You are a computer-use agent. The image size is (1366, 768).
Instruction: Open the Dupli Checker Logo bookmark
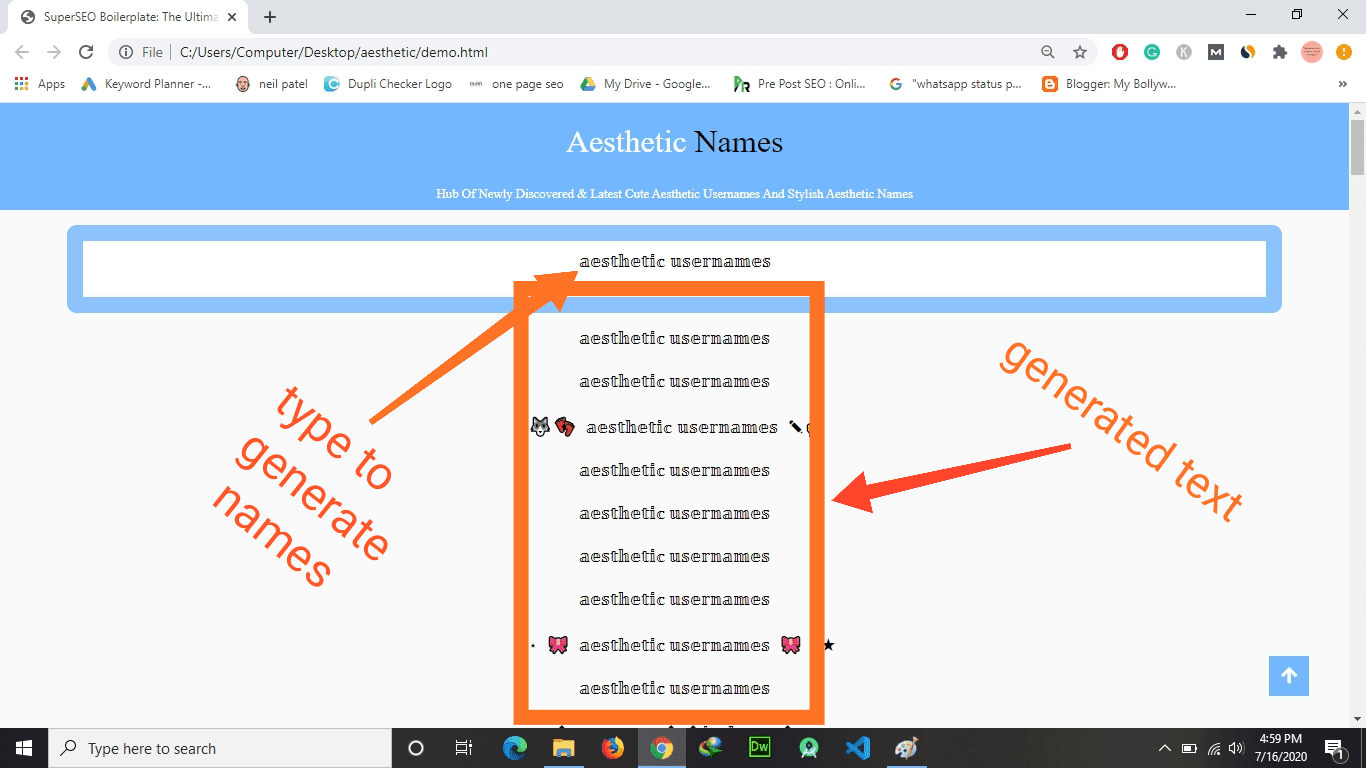coord(388,84)
